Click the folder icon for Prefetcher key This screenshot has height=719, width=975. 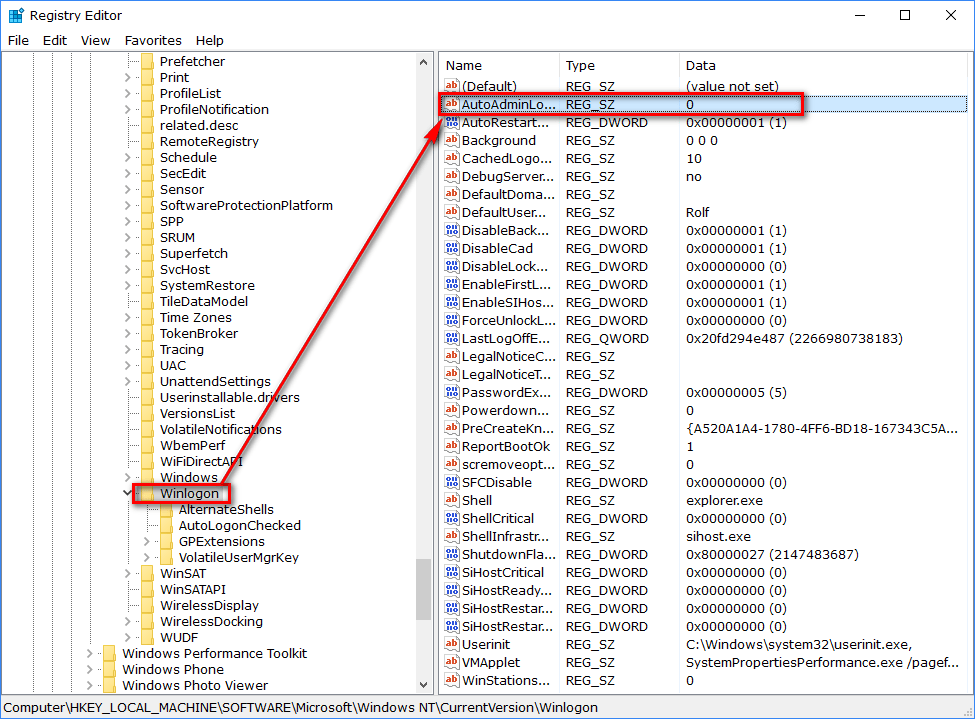click(x=147, y=61)
